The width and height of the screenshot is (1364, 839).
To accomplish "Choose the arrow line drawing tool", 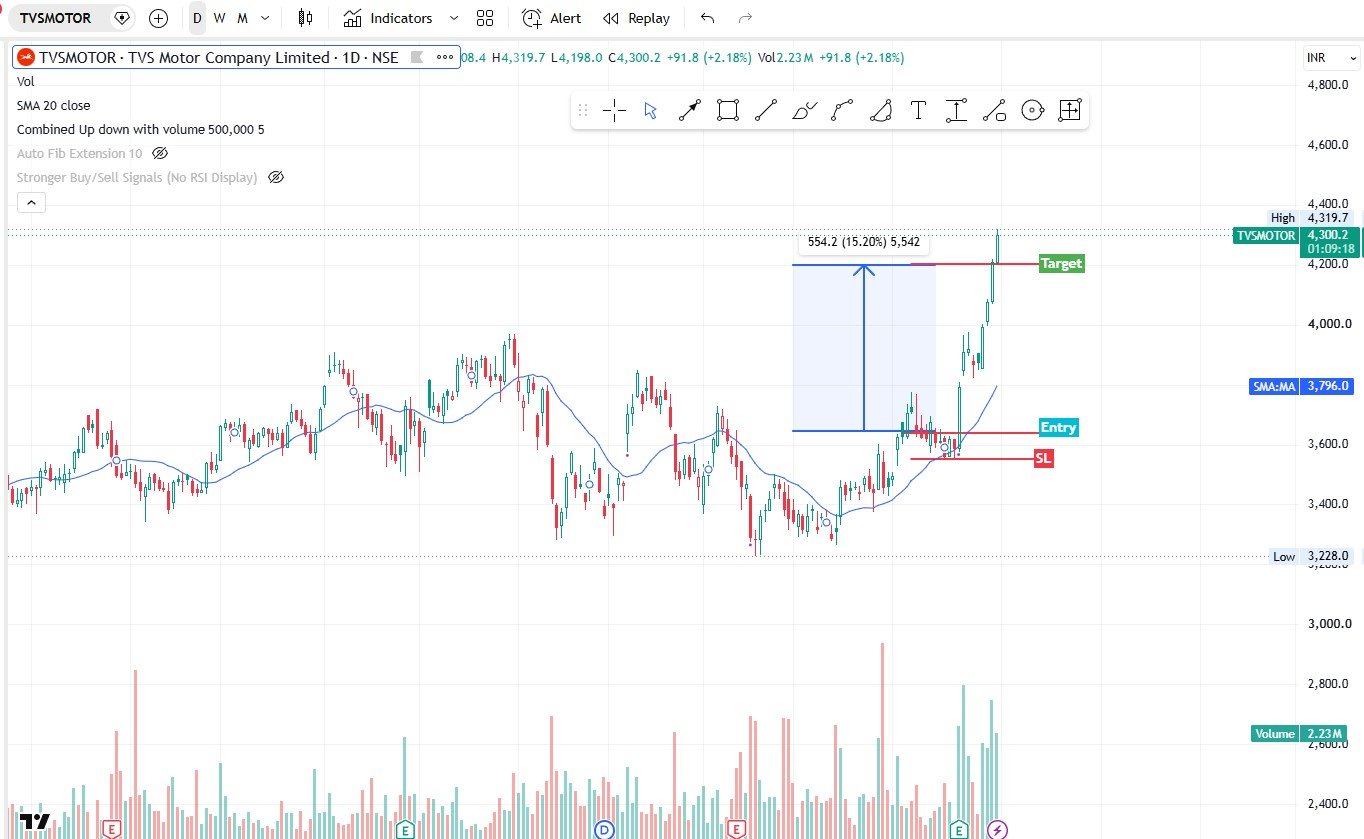I will [690, 111].
